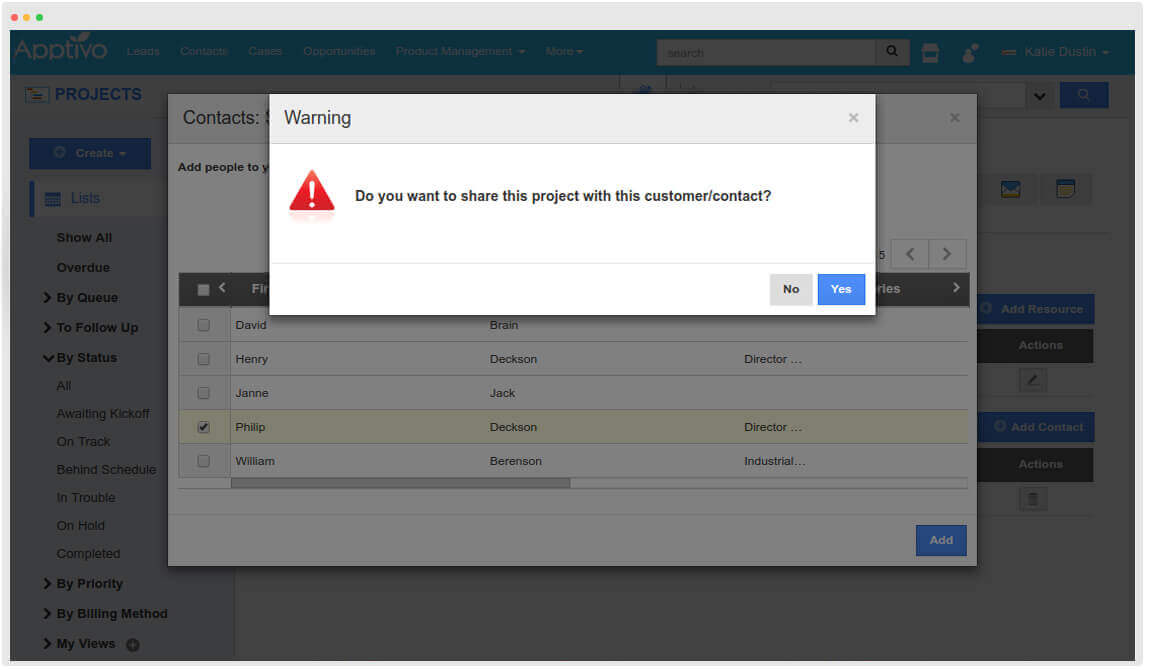Image resolution: width=1150 pixels, height=670 pixels.
Task: Click the plus icon beside My Views
Action: (132, 645)
